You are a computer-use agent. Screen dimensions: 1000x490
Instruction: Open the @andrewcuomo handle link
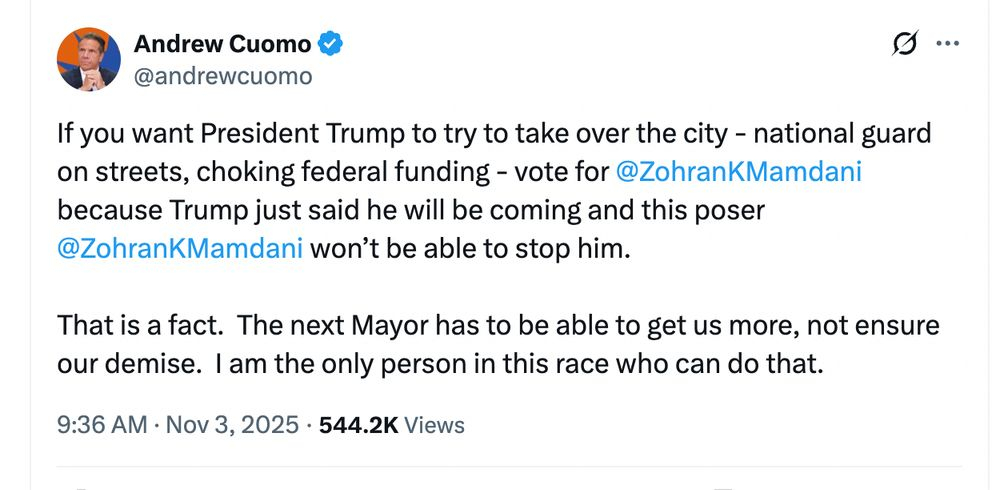223,76
